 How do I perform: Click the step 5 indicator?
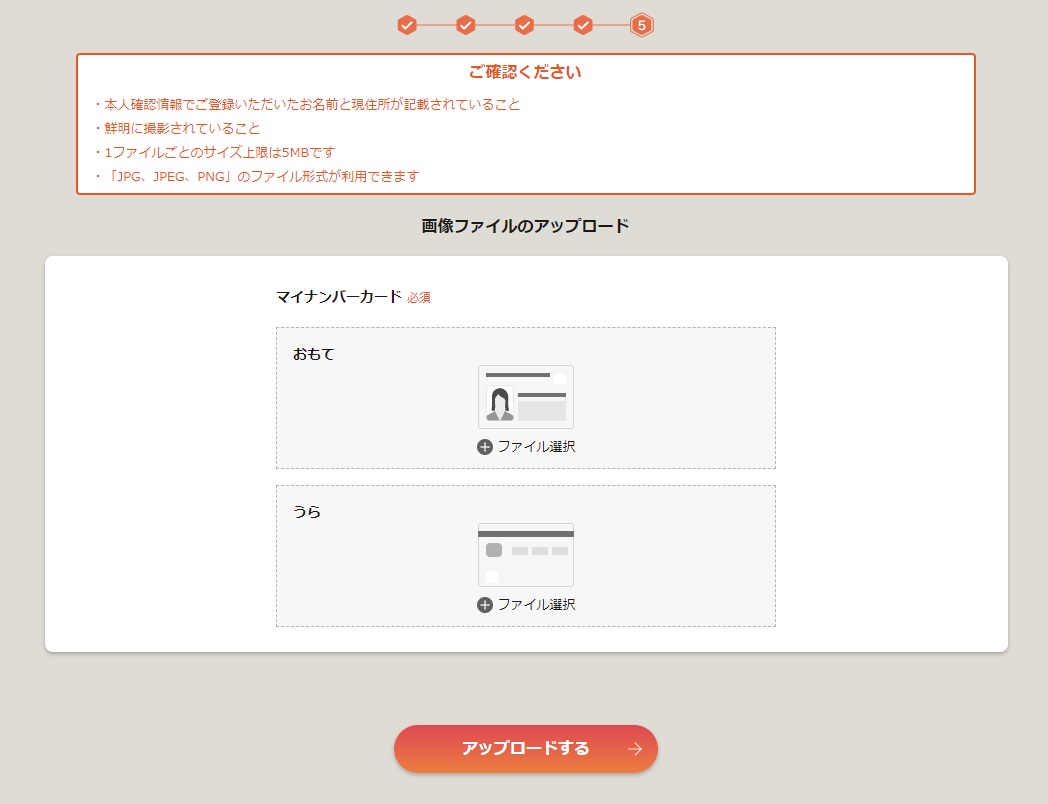click(x=642, y=25)
